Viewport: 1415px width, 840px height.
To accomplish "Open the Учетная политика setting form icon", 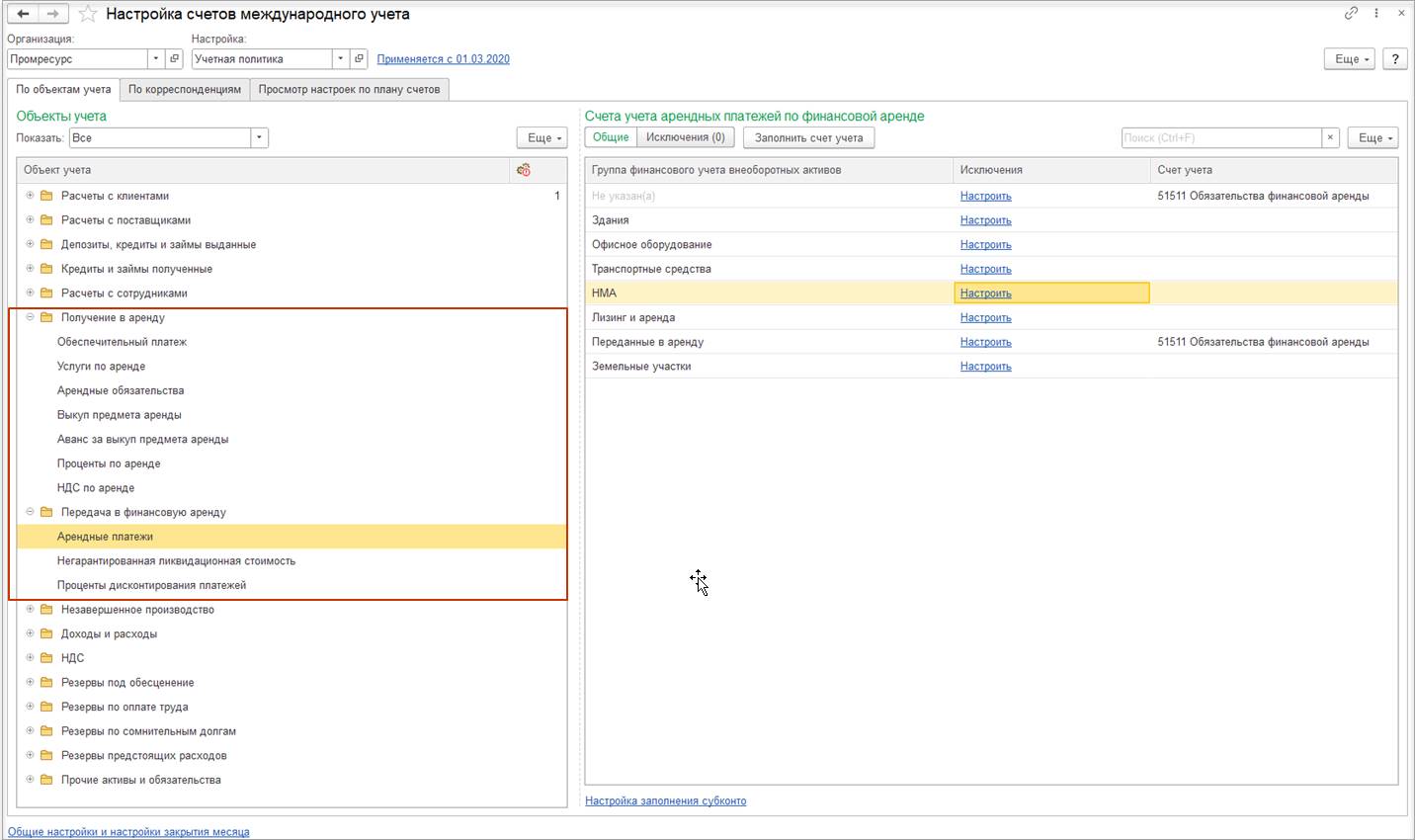I will coord(359,59).
